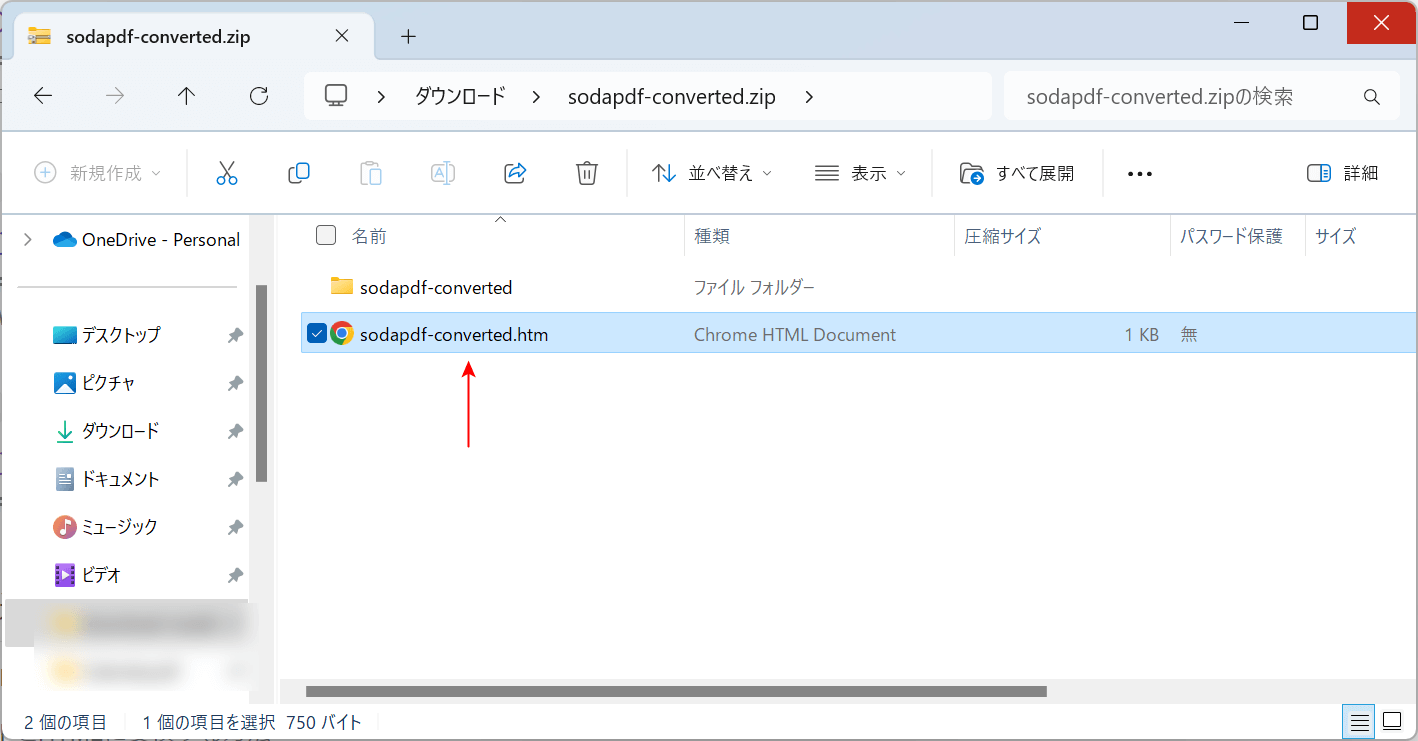This screenshot has height=741, width=1418.
Task: Expand the OneDrive - Personal tree node
Action: click(27, 239)
